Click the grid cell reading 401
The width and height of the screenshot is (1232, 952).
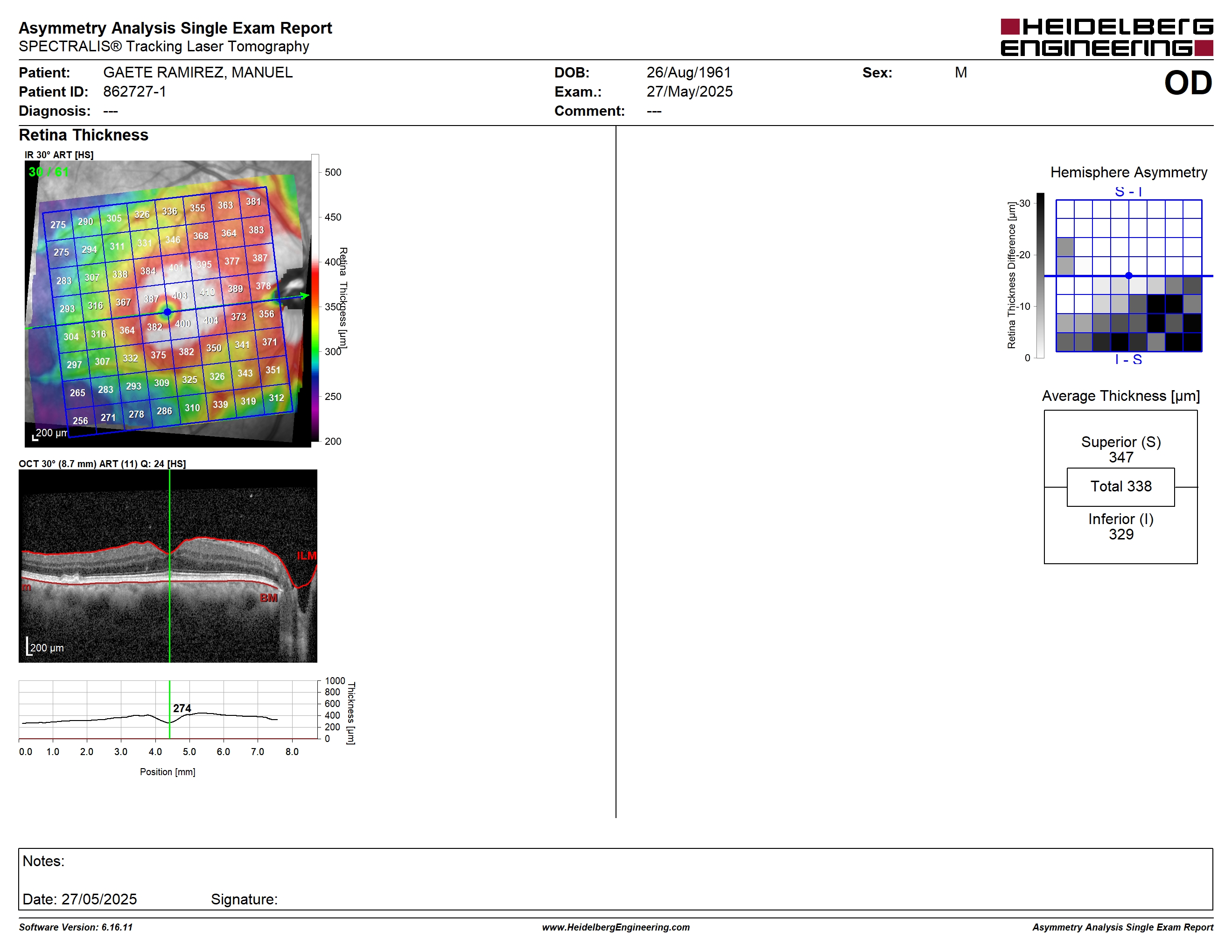tap(176, 267)
